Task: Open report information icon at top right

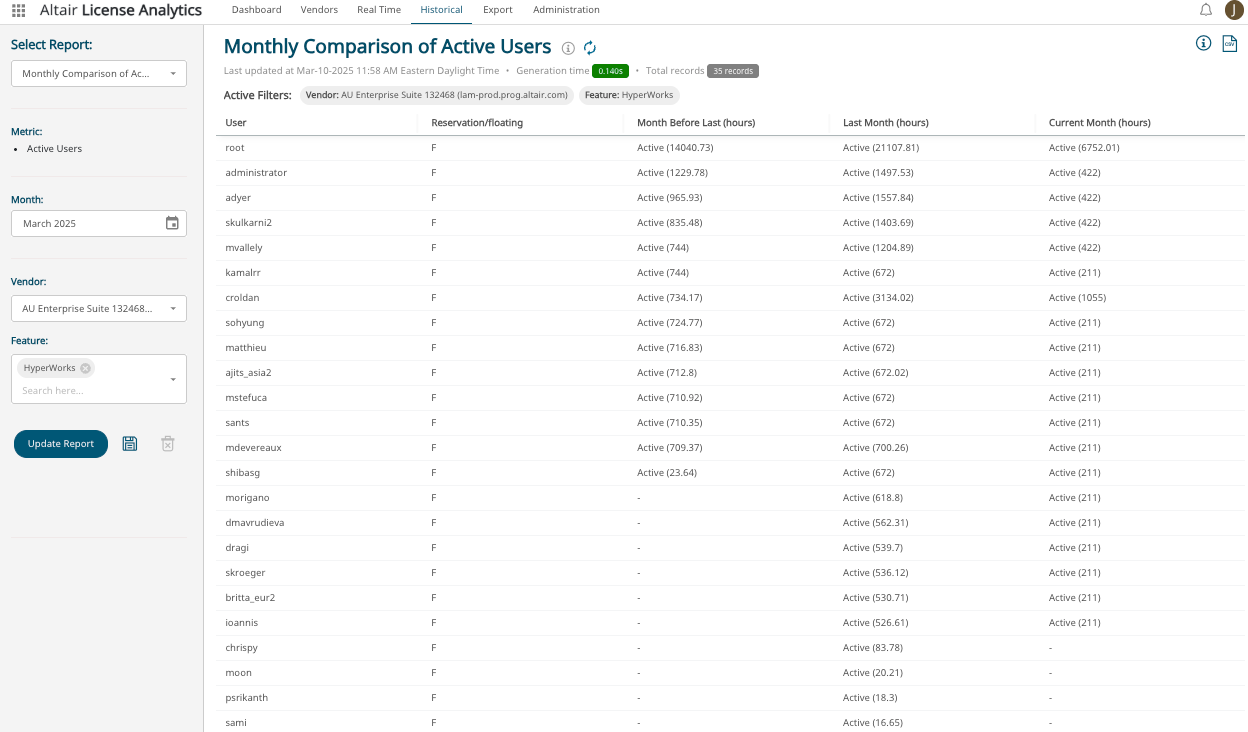Action: [1204, 43]
